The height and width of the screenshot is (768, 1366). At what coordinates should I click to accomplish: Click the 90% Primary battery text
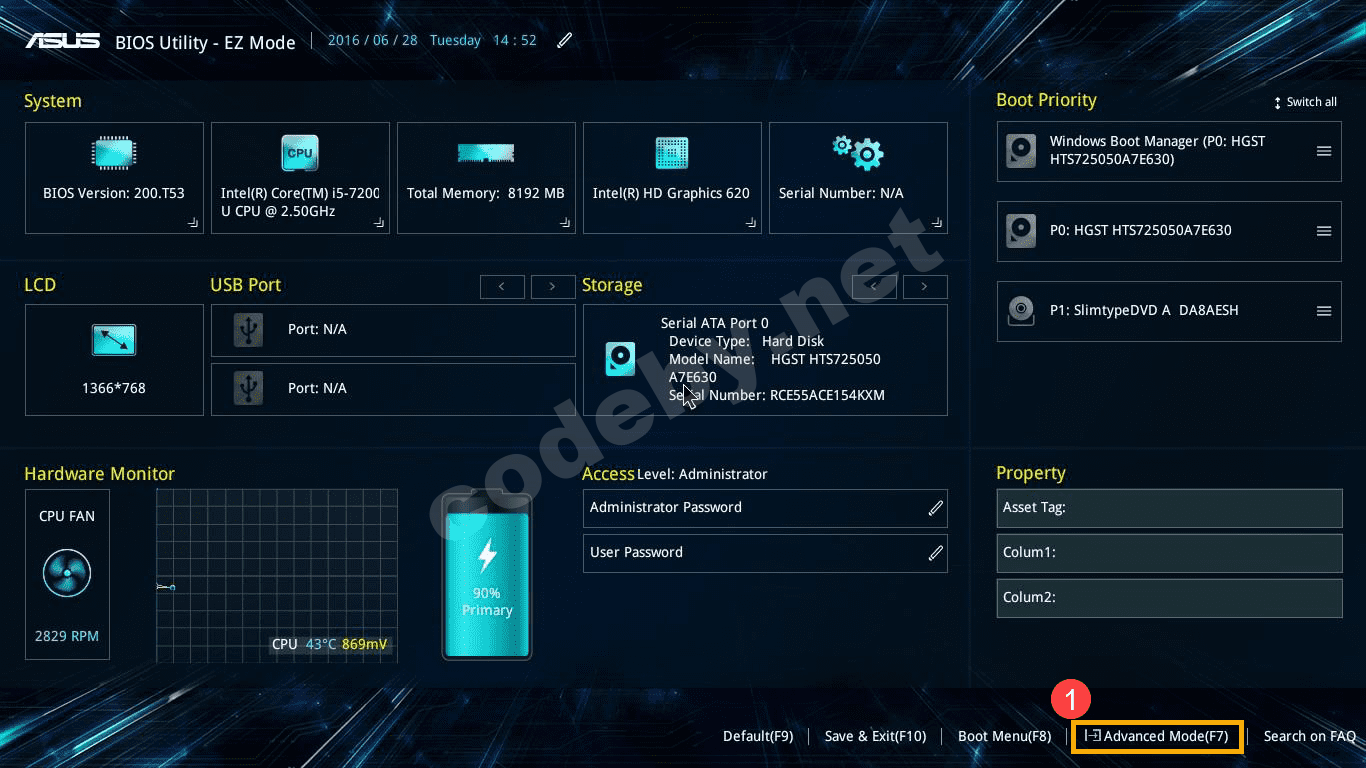coord(487,602)
